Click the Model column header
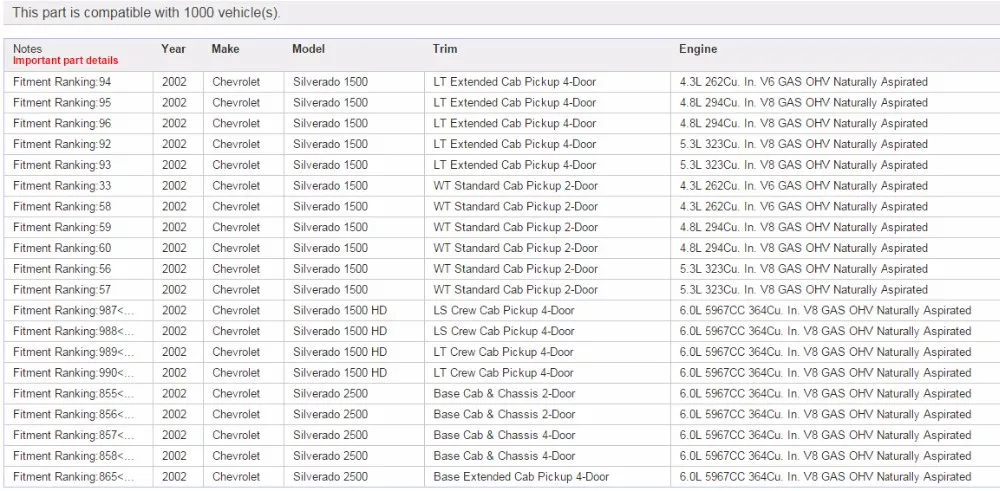This screenshot has width=1000, height=491. (x=309, y=49)
